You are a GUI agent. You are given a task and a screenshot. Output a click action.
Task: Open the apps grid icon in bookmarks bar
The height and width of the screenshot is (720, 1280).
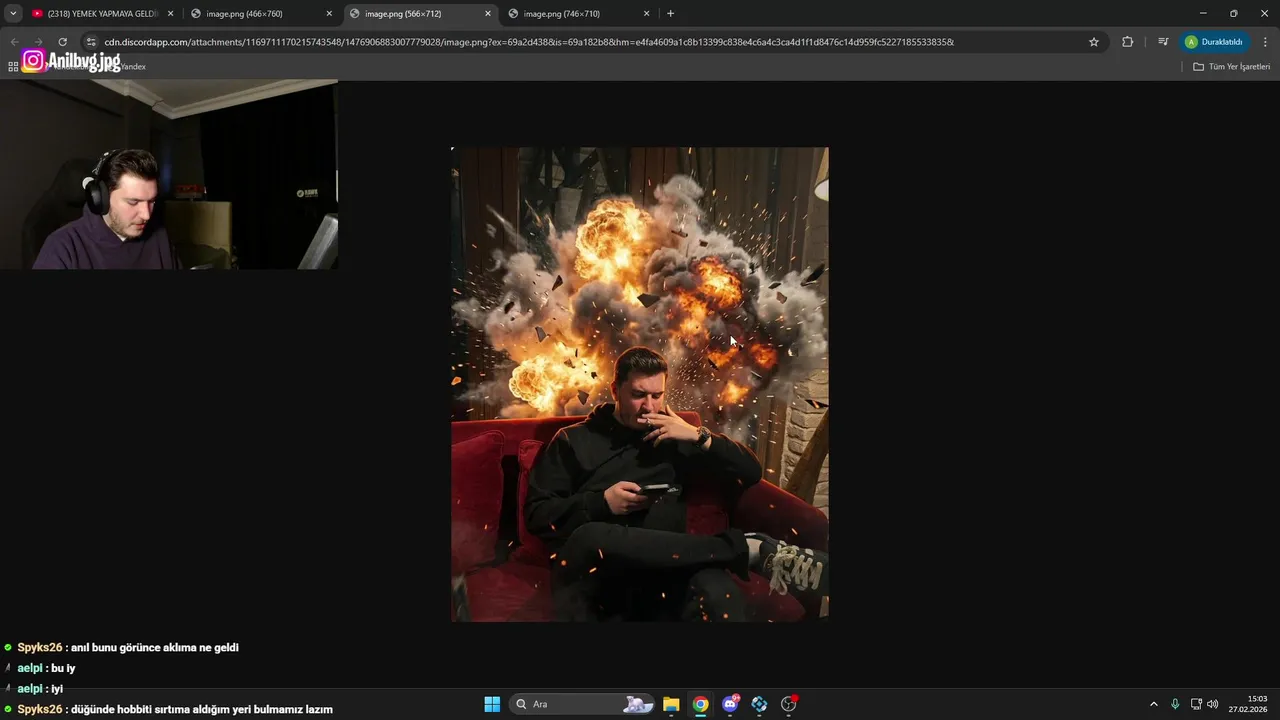(x=13, y=66)
